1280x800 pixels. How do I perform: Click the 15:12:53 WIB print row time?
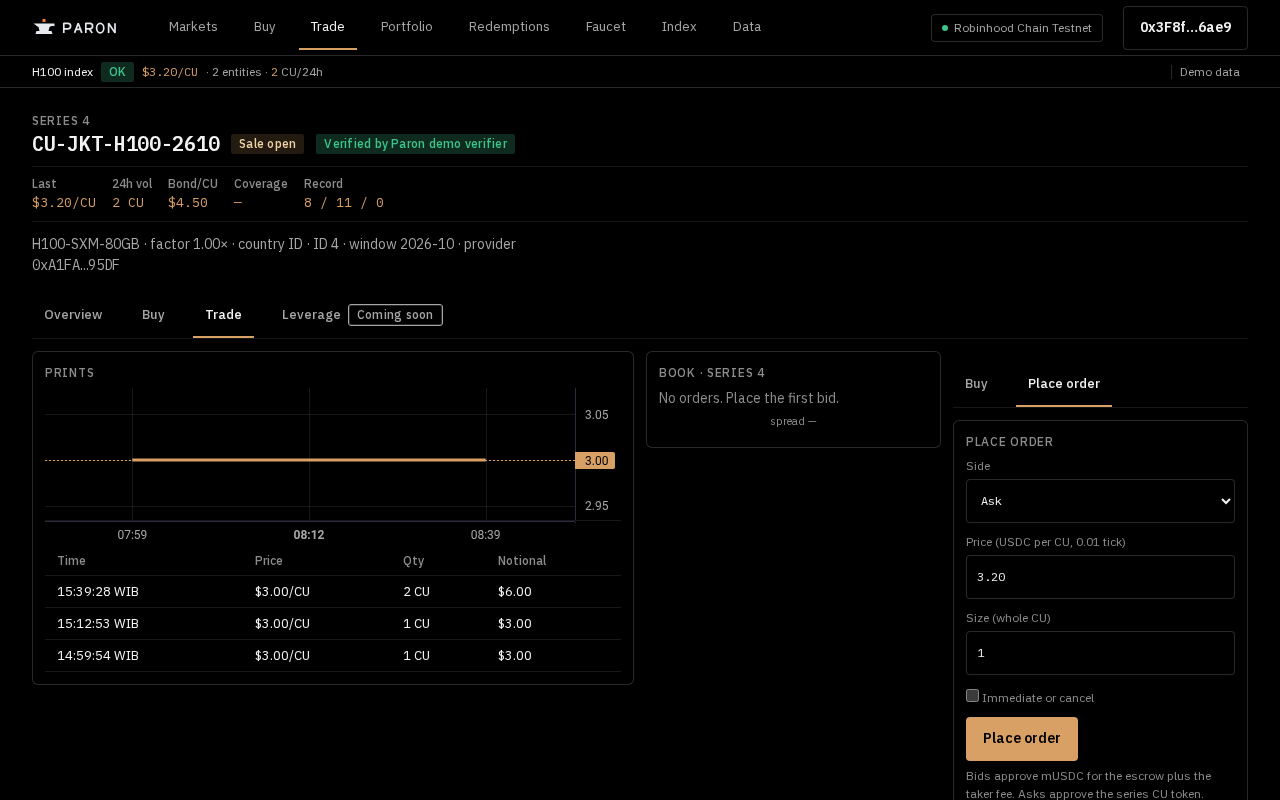pos(98,624)
